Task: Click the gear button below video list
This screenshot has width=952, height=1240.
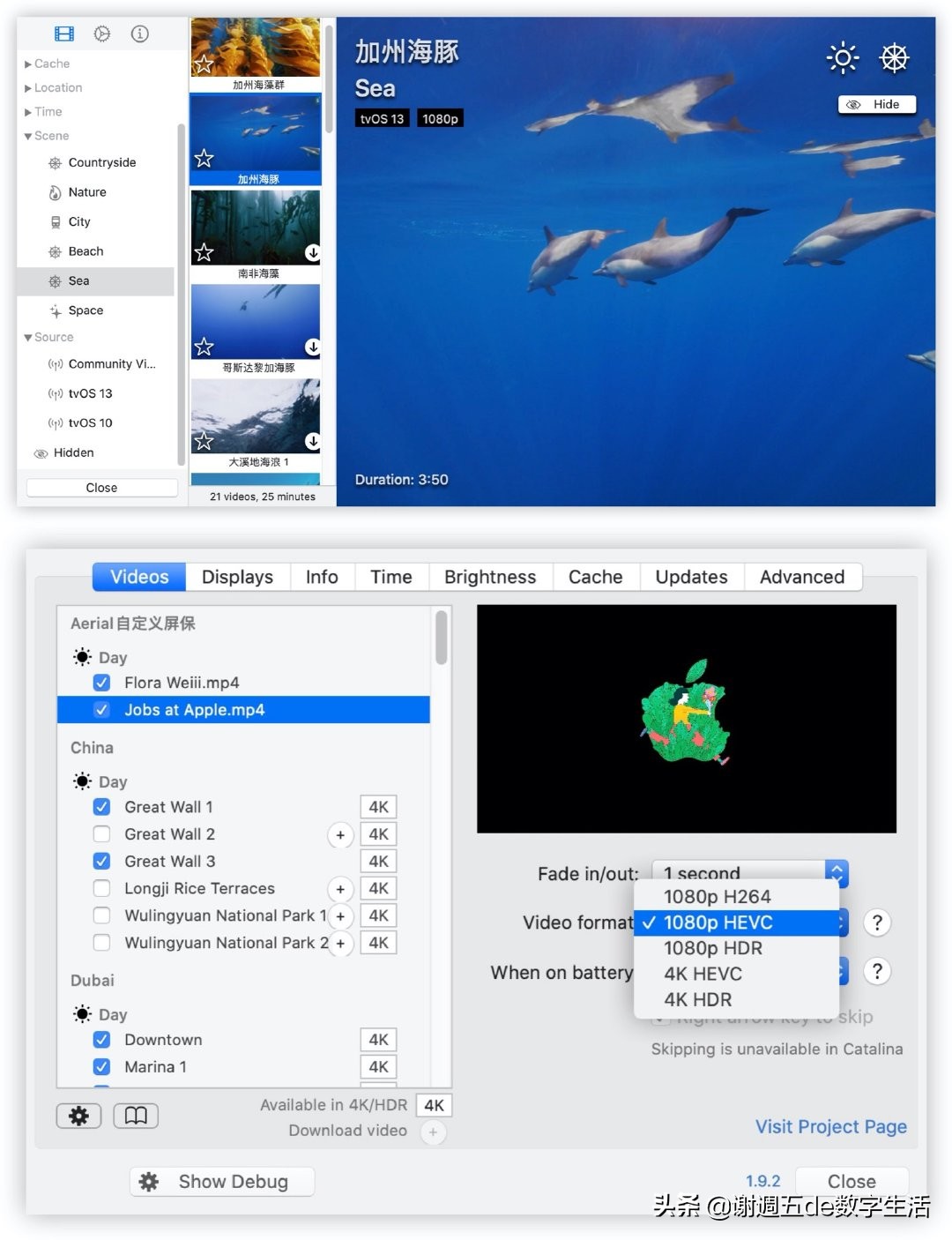Action: [78, 1116]
